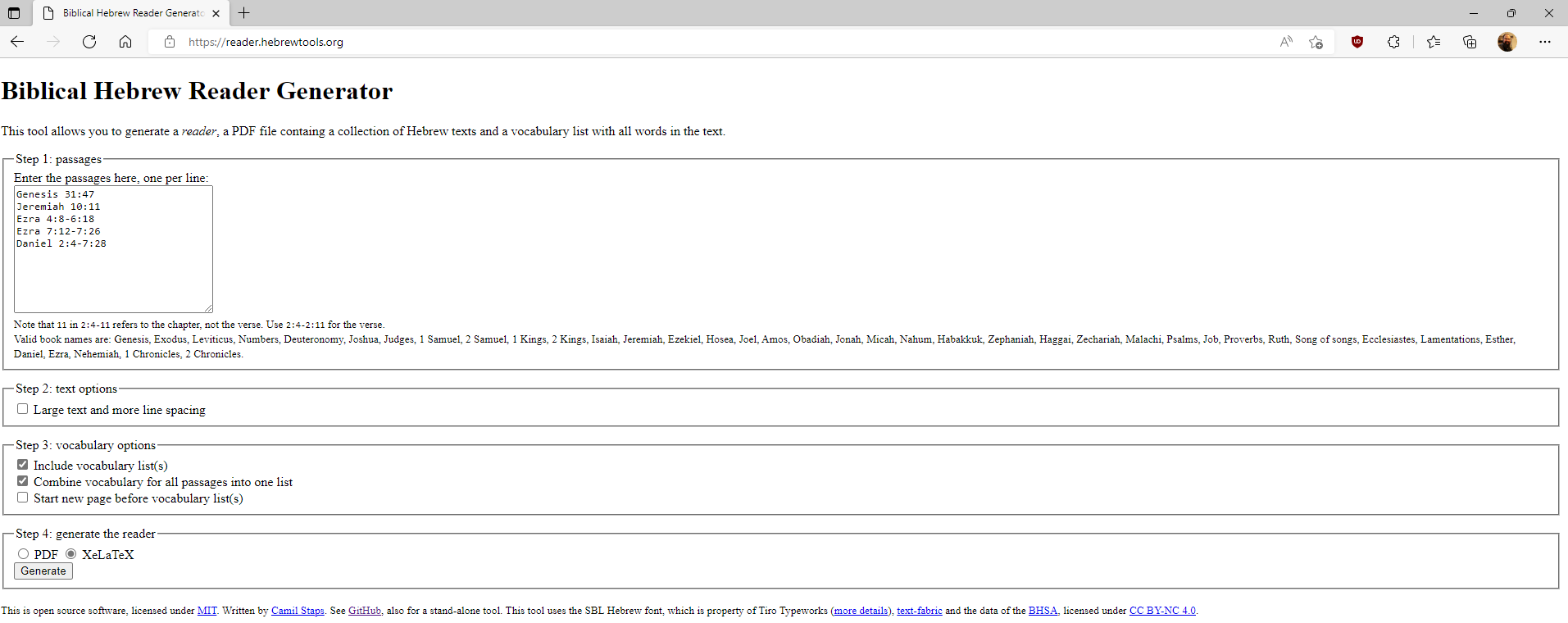This screenshot has width=1568, height=623.
Task: Click the browser Refresh icon
Action: tap(89, 42)
